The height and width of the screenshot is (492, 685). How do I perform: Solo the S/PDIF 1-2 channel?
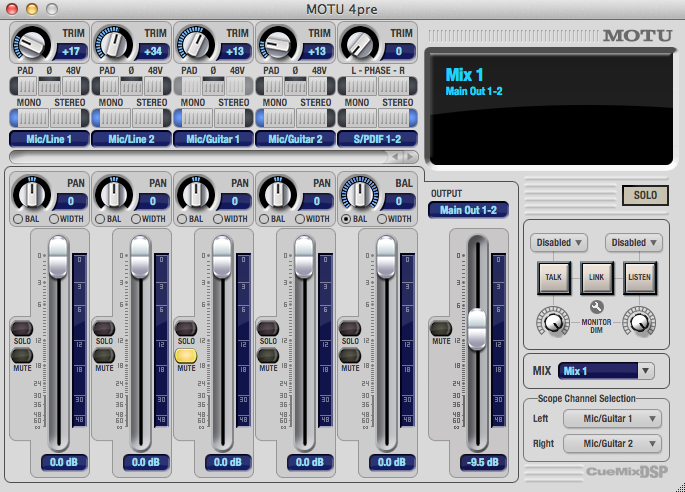(x=350, y=328)
